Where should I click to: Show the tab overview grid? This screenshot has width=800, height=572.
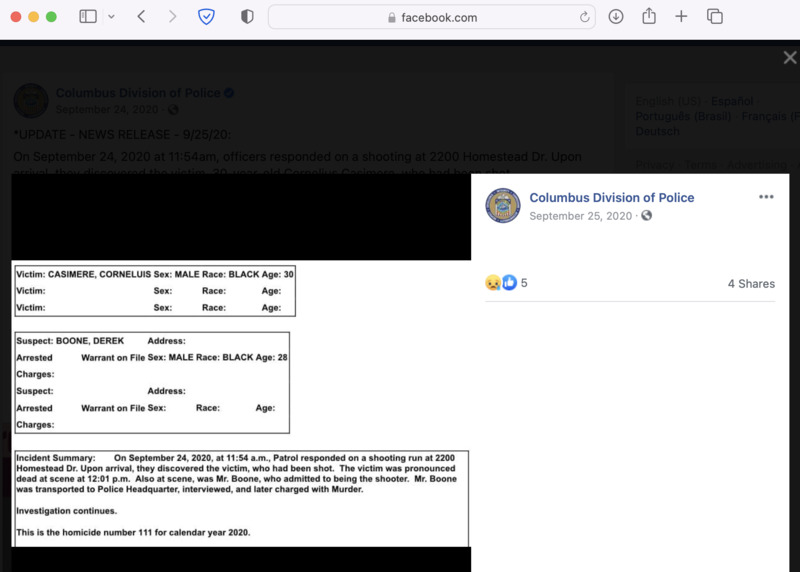tap(714, 17)
